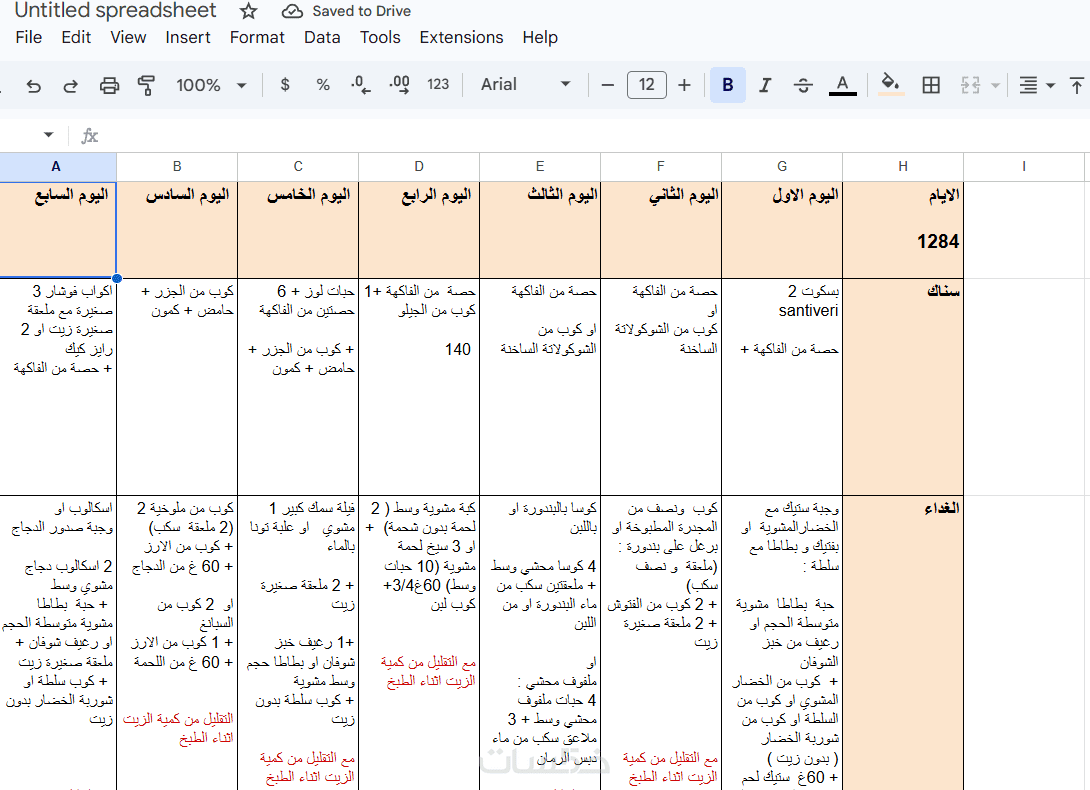Open the Edit menu
Image resolution: width=1090 pixels, height=790 pixels.
pos(76,38)
